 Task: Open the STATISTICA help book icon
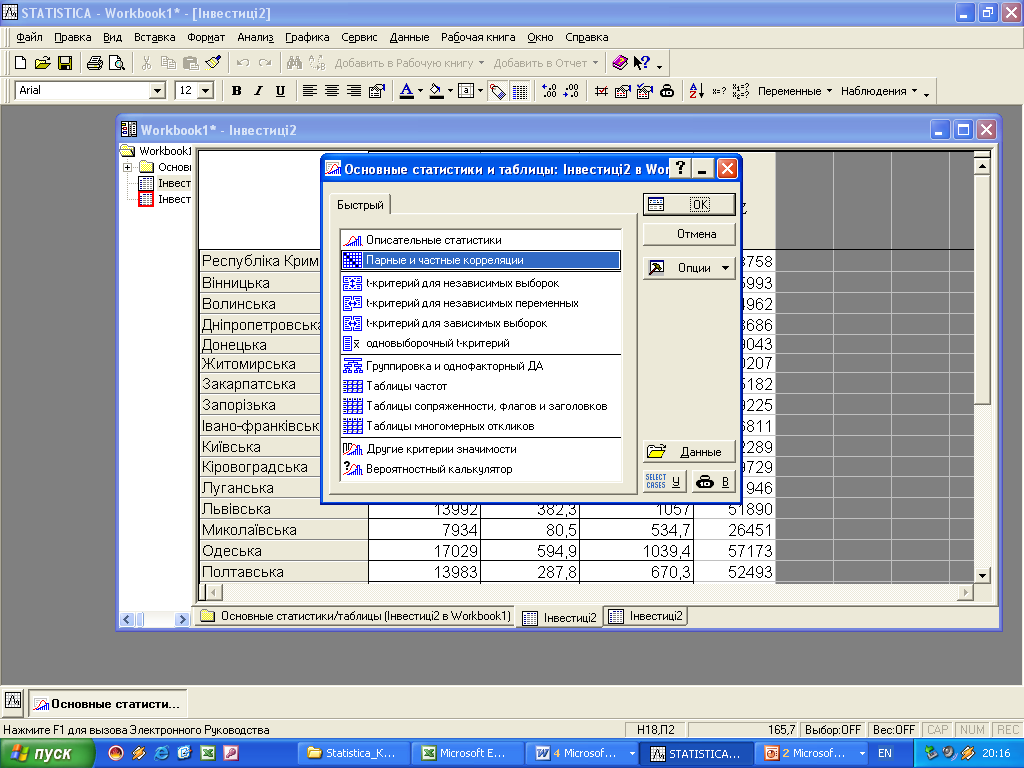[x=620, y=63]
